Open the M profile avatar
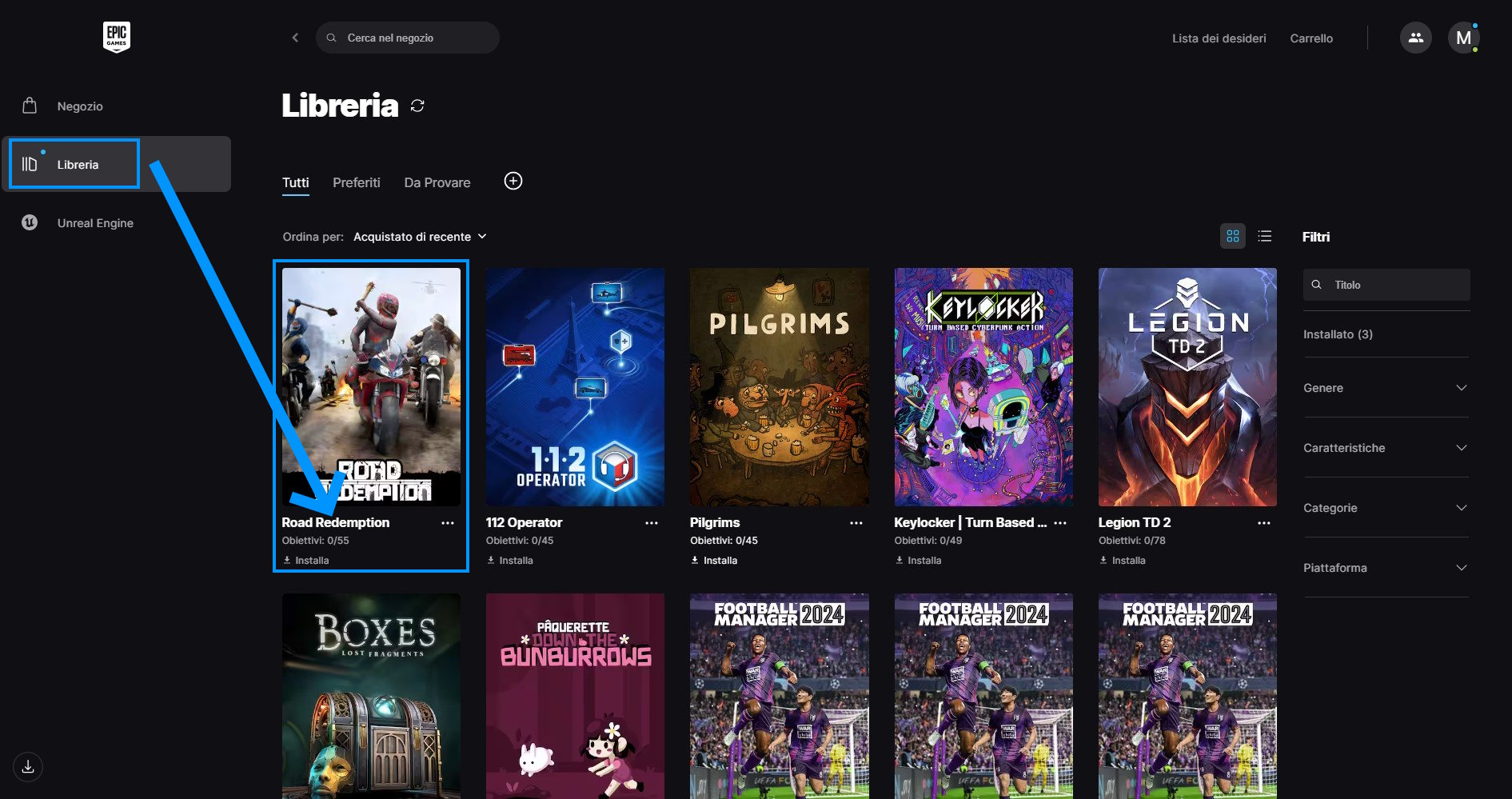Image resolution: width=1512 pixels, height=799 pixels. pyautogui.click(x=1463, y=38)
